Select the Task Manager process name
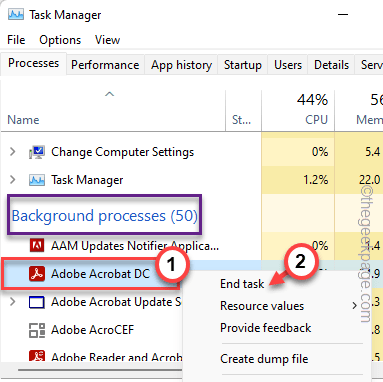 click(x=87, y=180)
